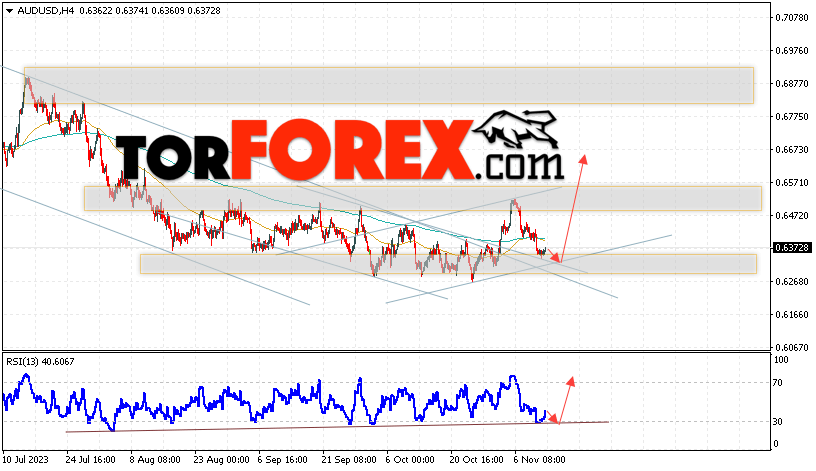Select the RSI 100 level label
The width and height of the screenshot is (816, 471).
(x=782, y=360)
